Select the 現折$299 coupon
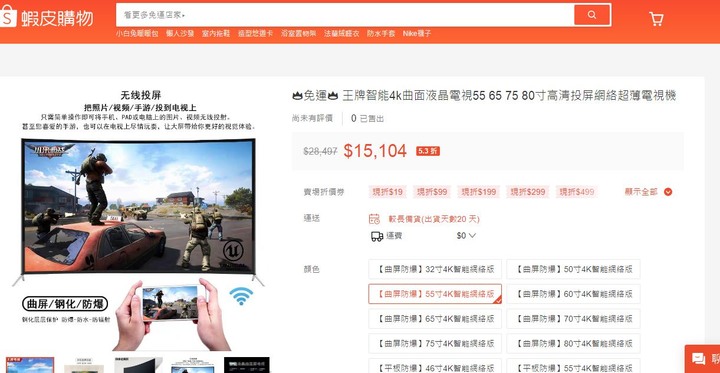 528,192
